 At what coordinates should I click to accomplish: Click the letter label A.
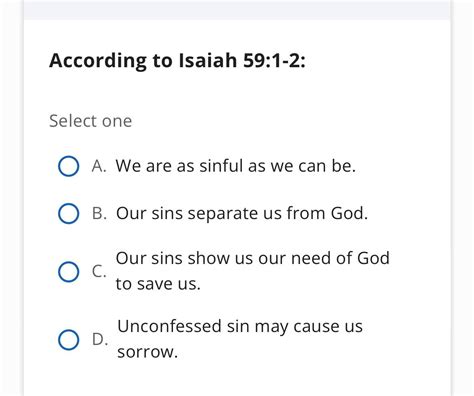click(x=99, y=166)
